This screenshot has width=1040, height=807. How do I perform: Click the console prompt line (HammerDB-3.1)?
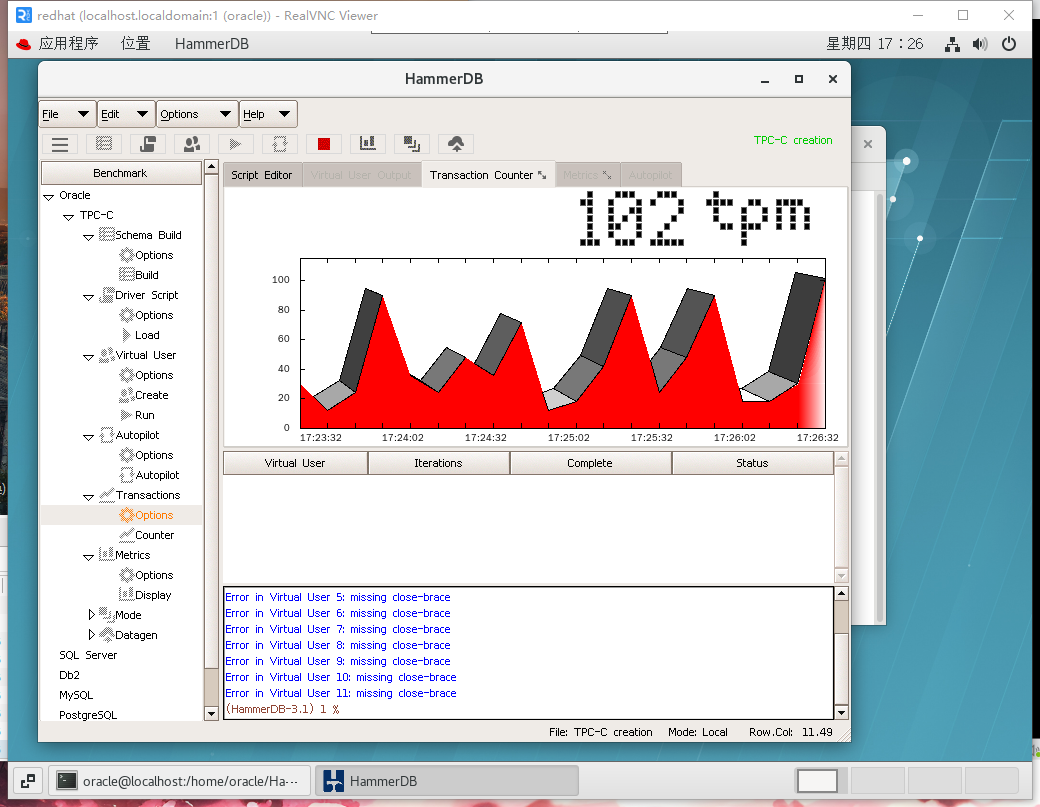coord(283,709)
